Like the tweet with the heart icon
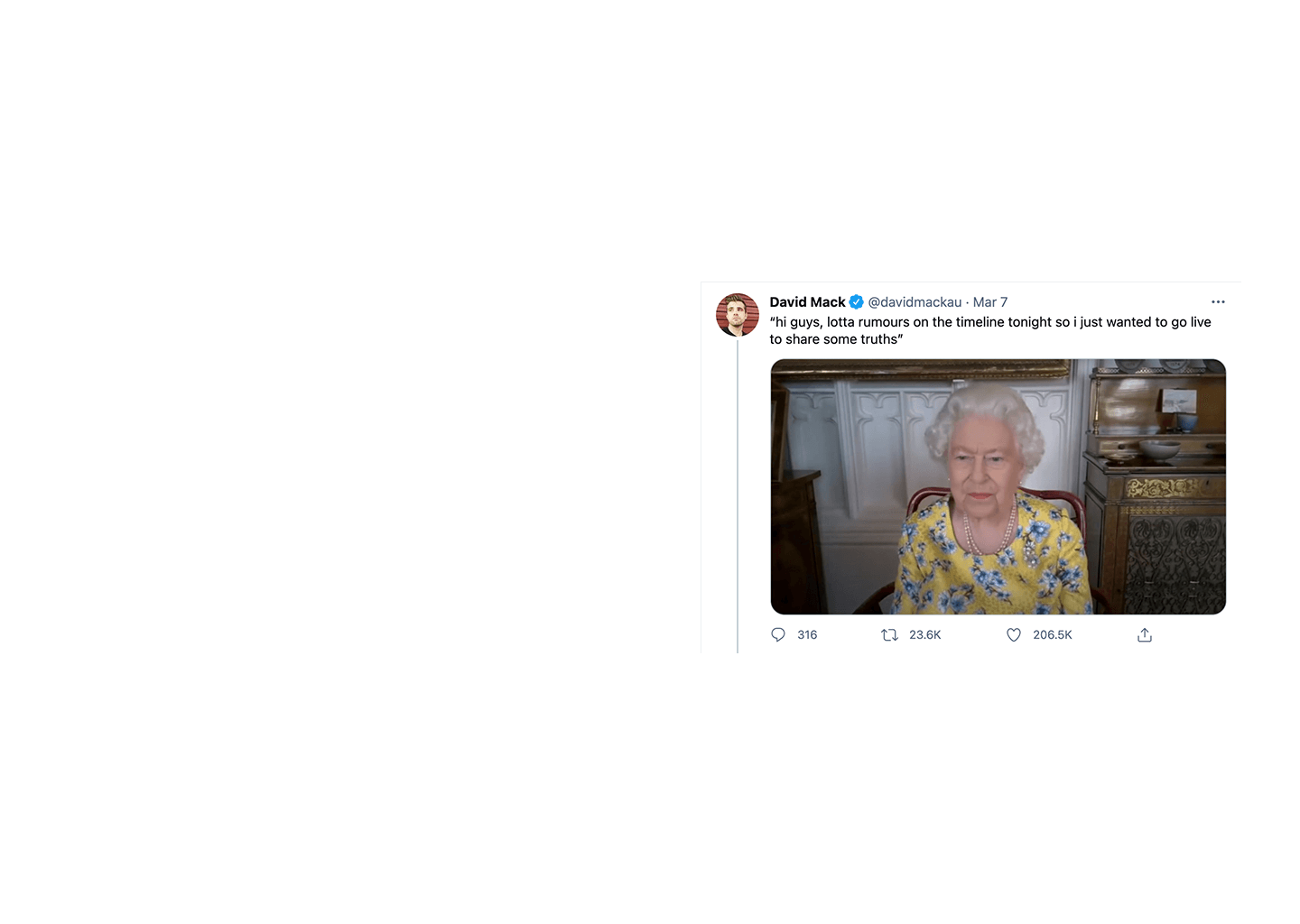Viewport: 1300px width, 924px height. (1014, 635)
